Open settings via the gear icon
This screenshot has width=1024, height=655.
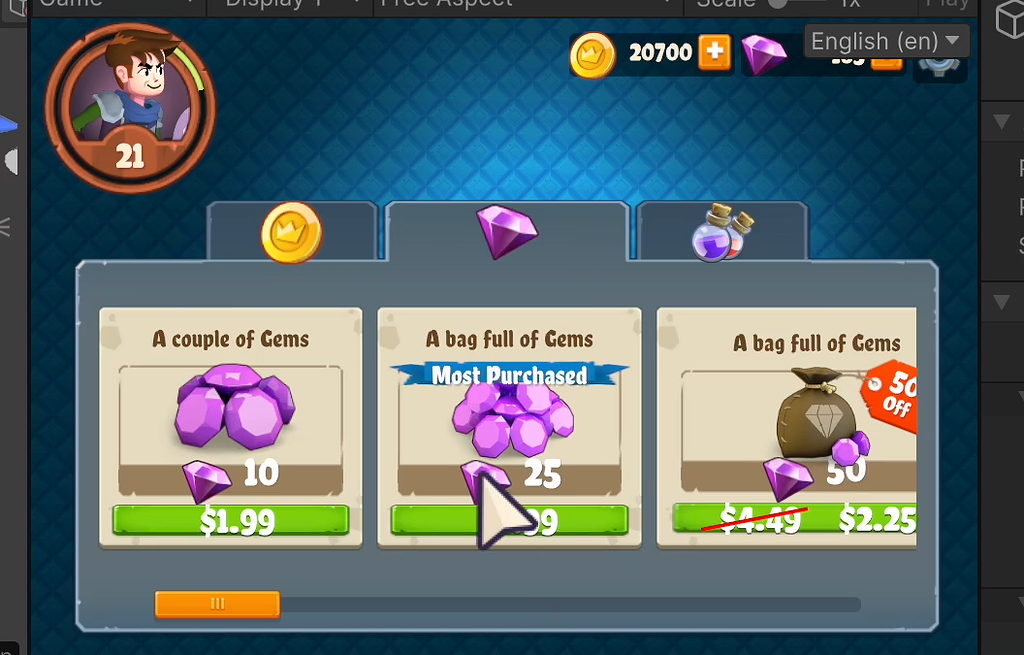[x=938, y=67]
